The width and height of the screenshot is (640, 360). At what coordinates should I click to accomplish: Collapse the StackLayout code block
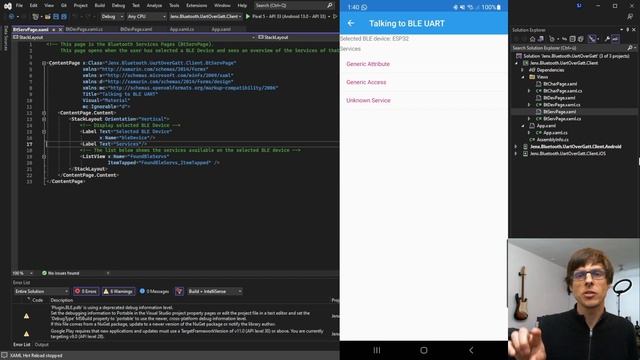44,119
